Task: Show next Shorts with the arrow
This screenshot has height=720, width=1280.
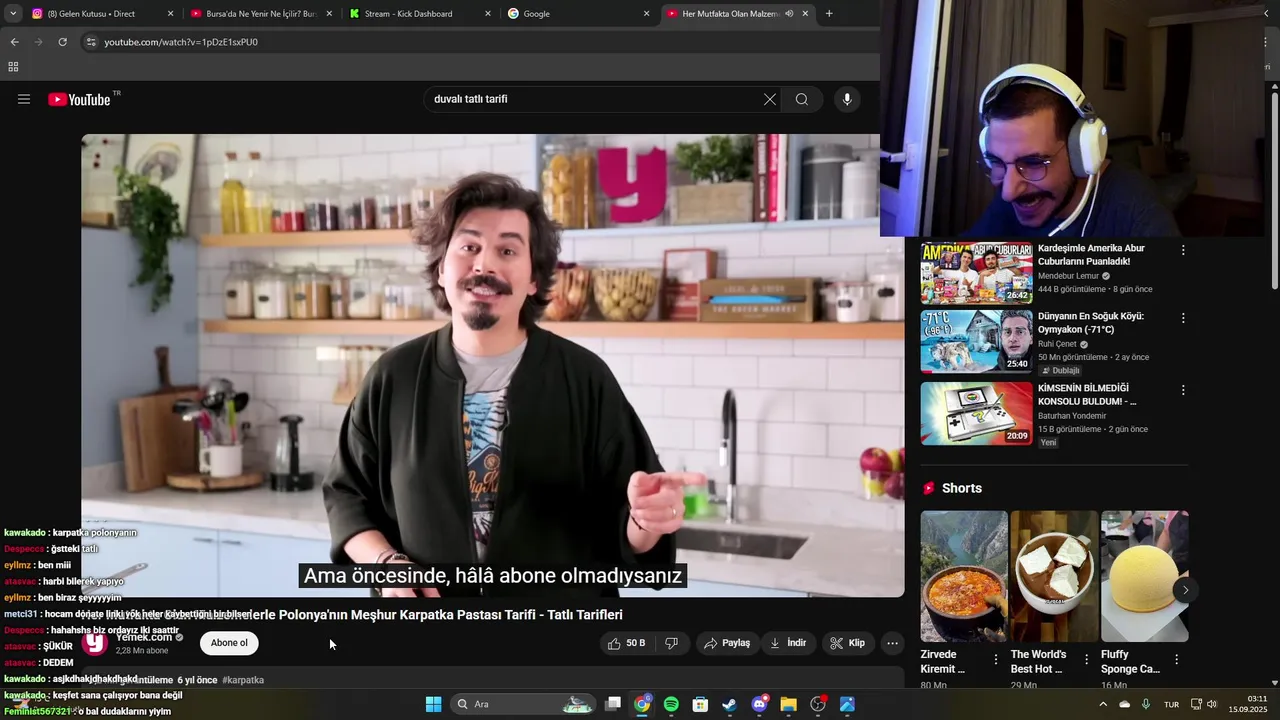Action: [1185, 590]
